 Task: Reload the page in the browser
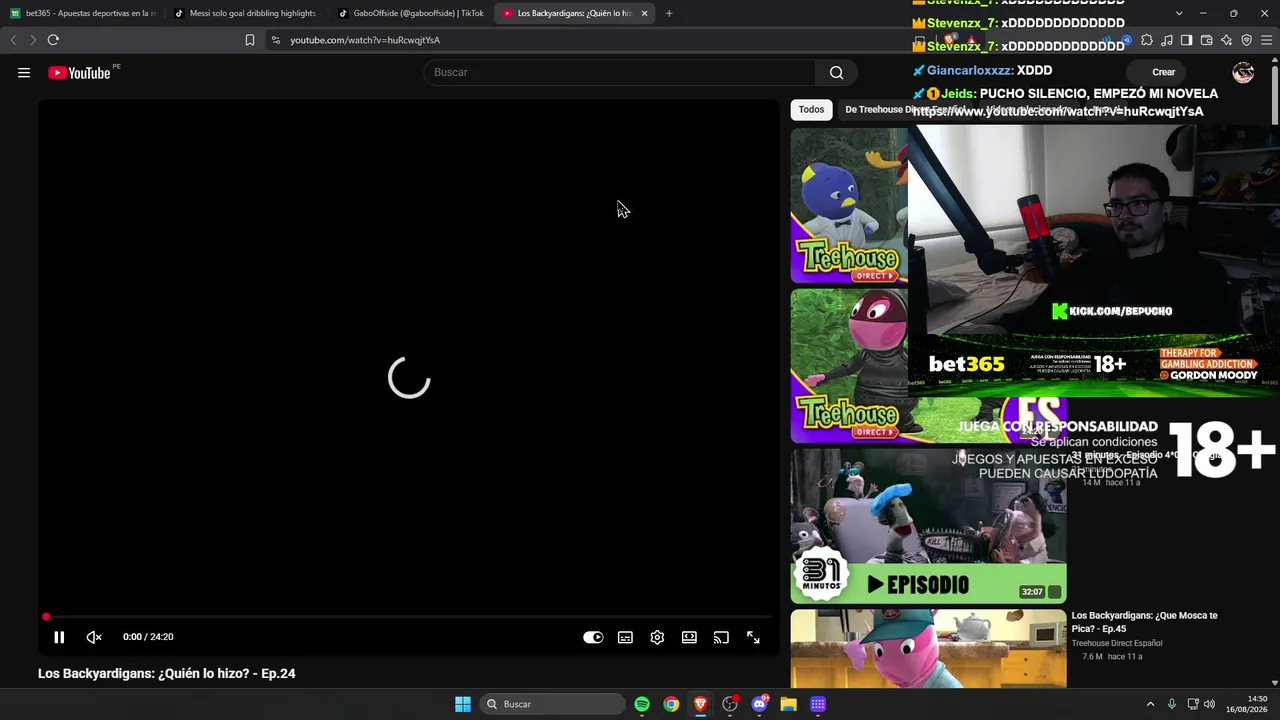pyautogui.click(x=53, y=40)
